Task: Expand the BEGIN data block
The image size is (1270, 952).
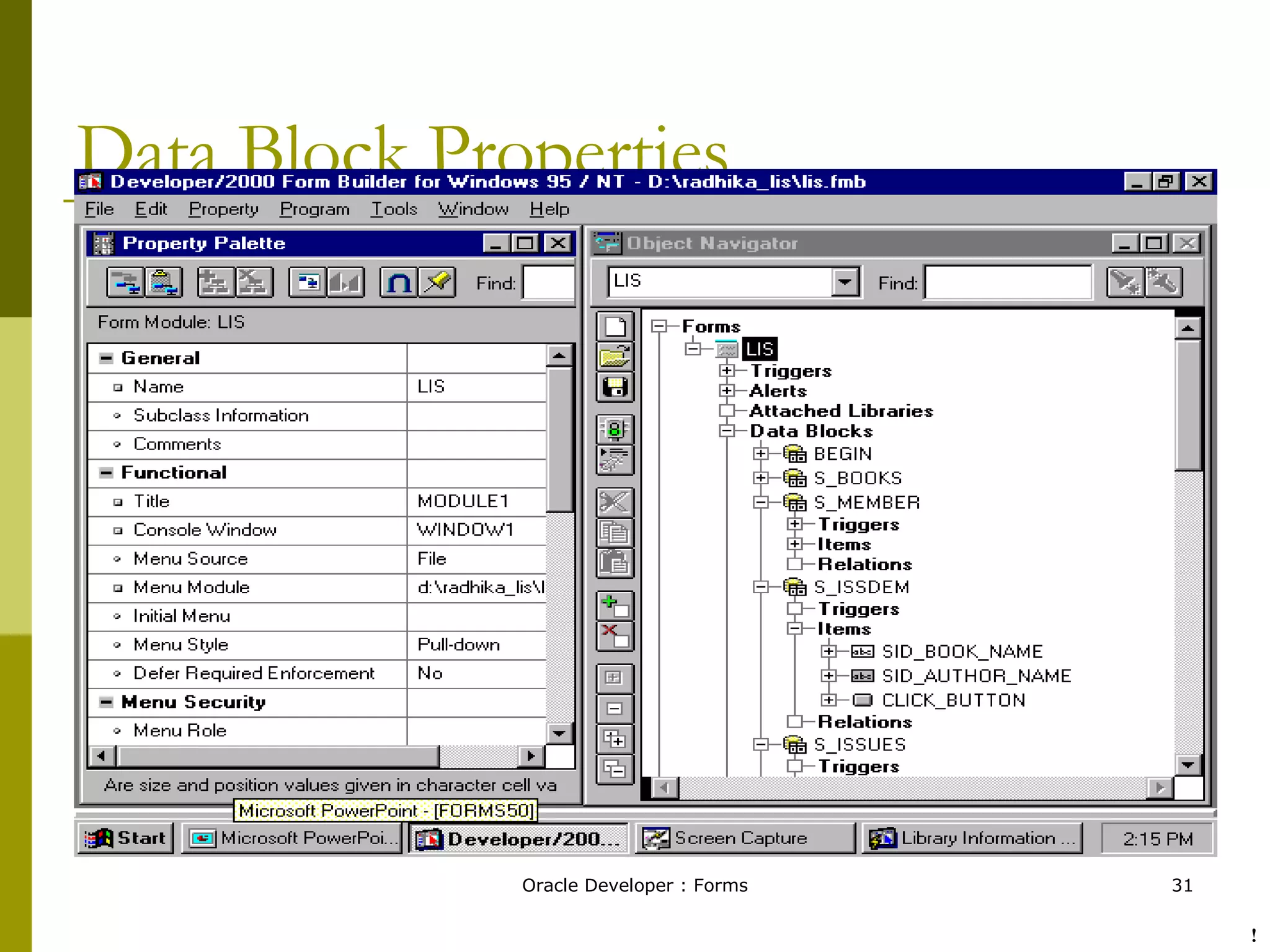Action: pos(761,454)
